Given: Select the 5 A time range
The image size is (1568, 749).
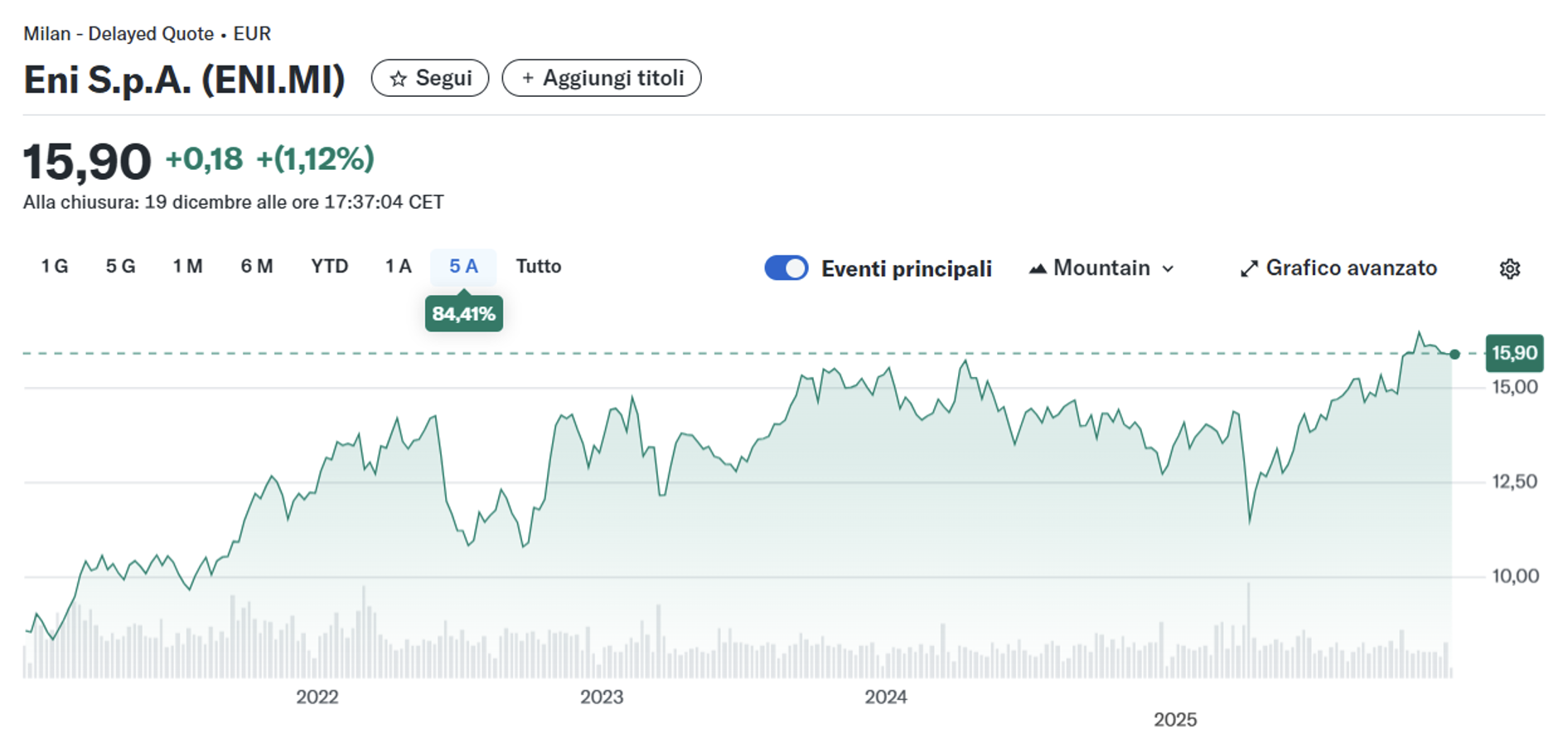Looking at the screenshot, I should tap(463, 267).
